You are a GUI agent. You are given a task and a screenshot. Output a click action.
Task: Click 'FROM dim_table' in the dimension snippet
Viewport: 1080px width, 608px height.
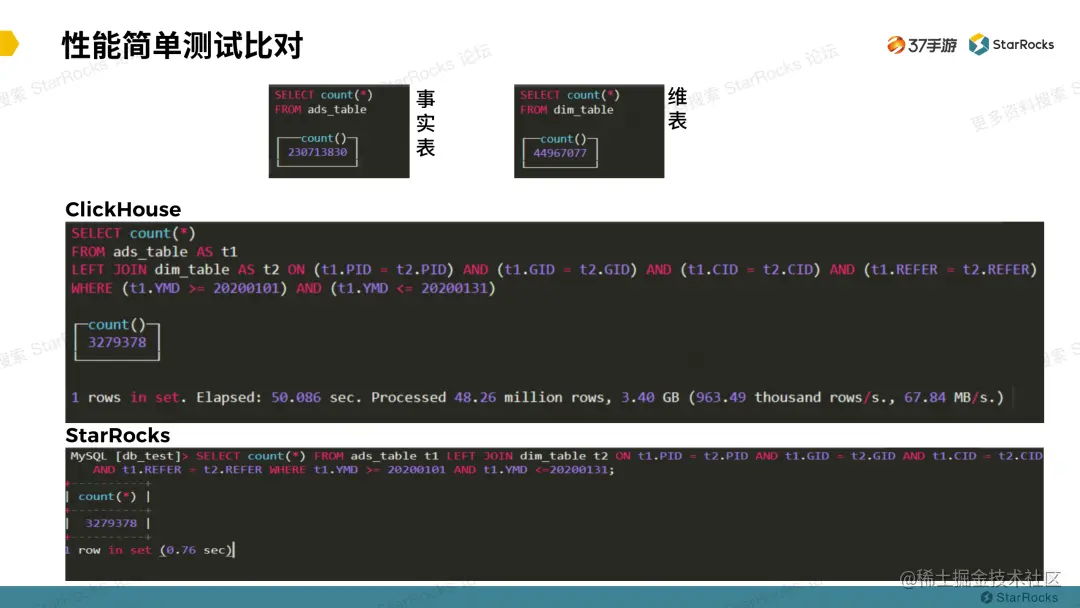pyautogui.click(x=567, y=110)
